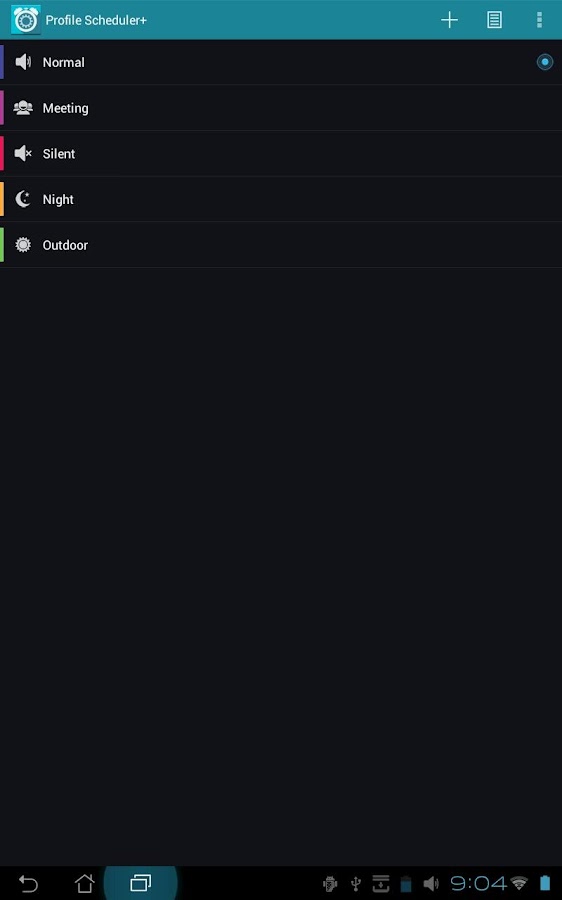Choose the Night profile entry
562x900 pixels.
pos(281,199)
